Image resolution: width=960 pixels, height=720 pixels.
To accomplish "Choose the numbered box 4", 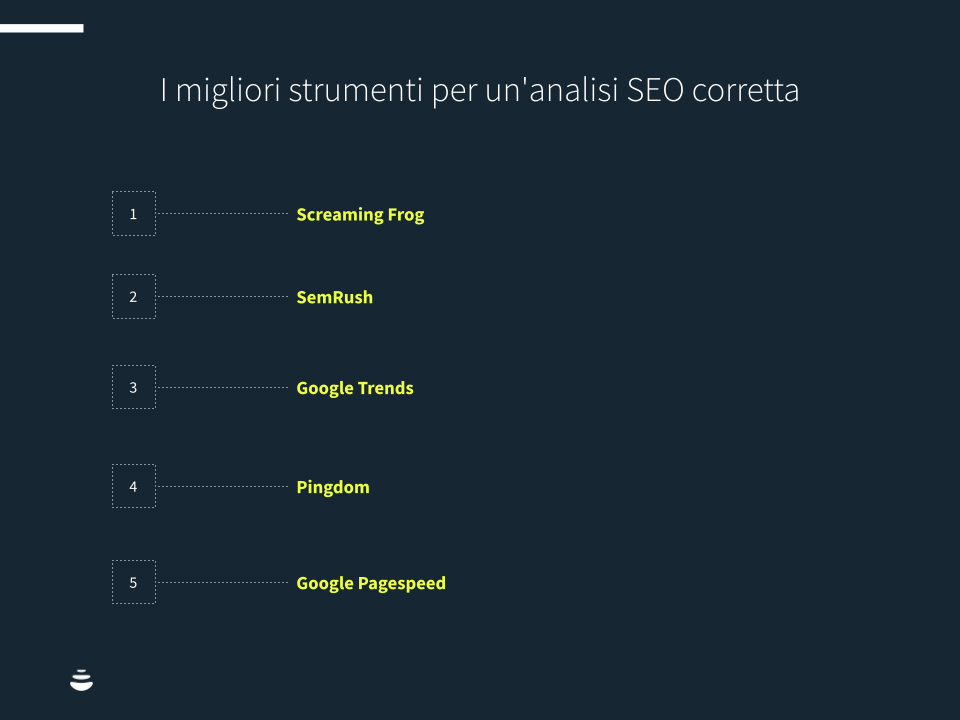I will (134, 486).
